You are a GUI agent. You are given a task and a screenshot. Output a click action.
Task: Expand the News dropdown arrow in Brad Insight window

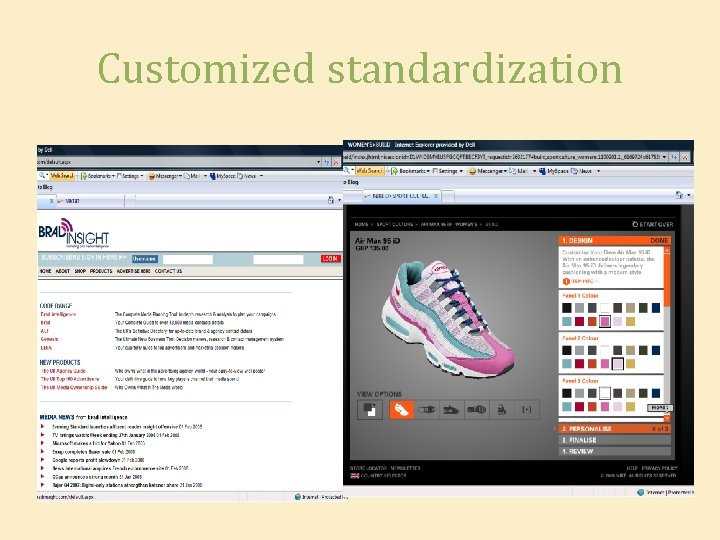(x=261, y=176)
